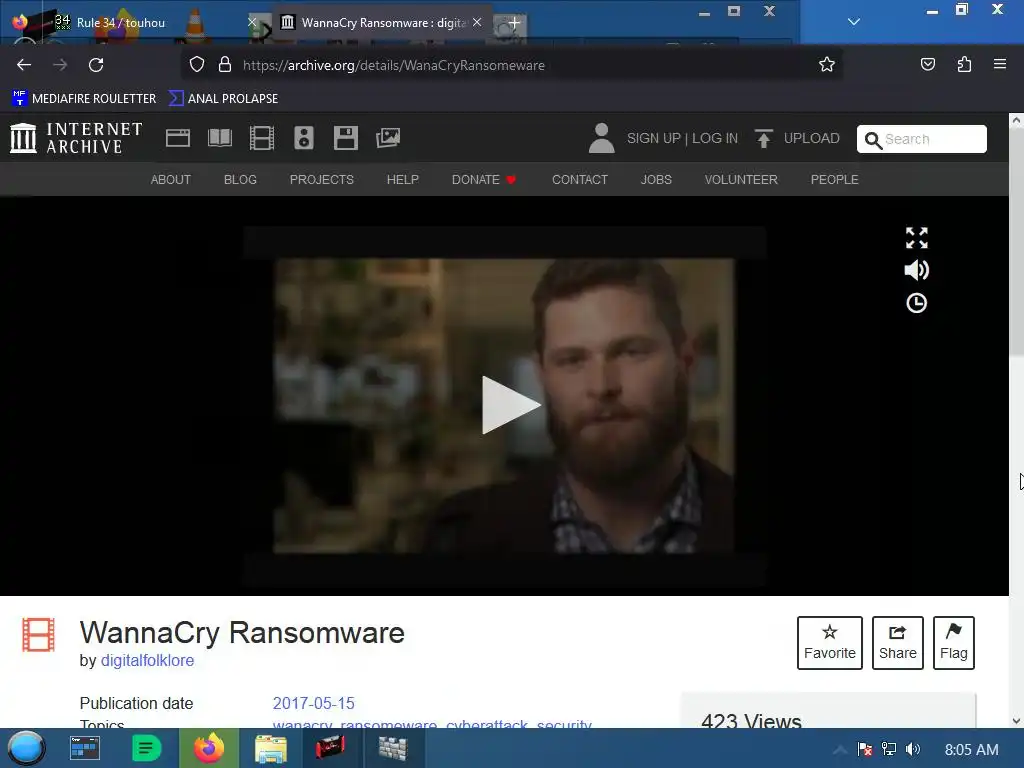The height and width of the screenshot is (768, 1024).
Task: Open the ABOUT menu item
Action: [170, 180]
